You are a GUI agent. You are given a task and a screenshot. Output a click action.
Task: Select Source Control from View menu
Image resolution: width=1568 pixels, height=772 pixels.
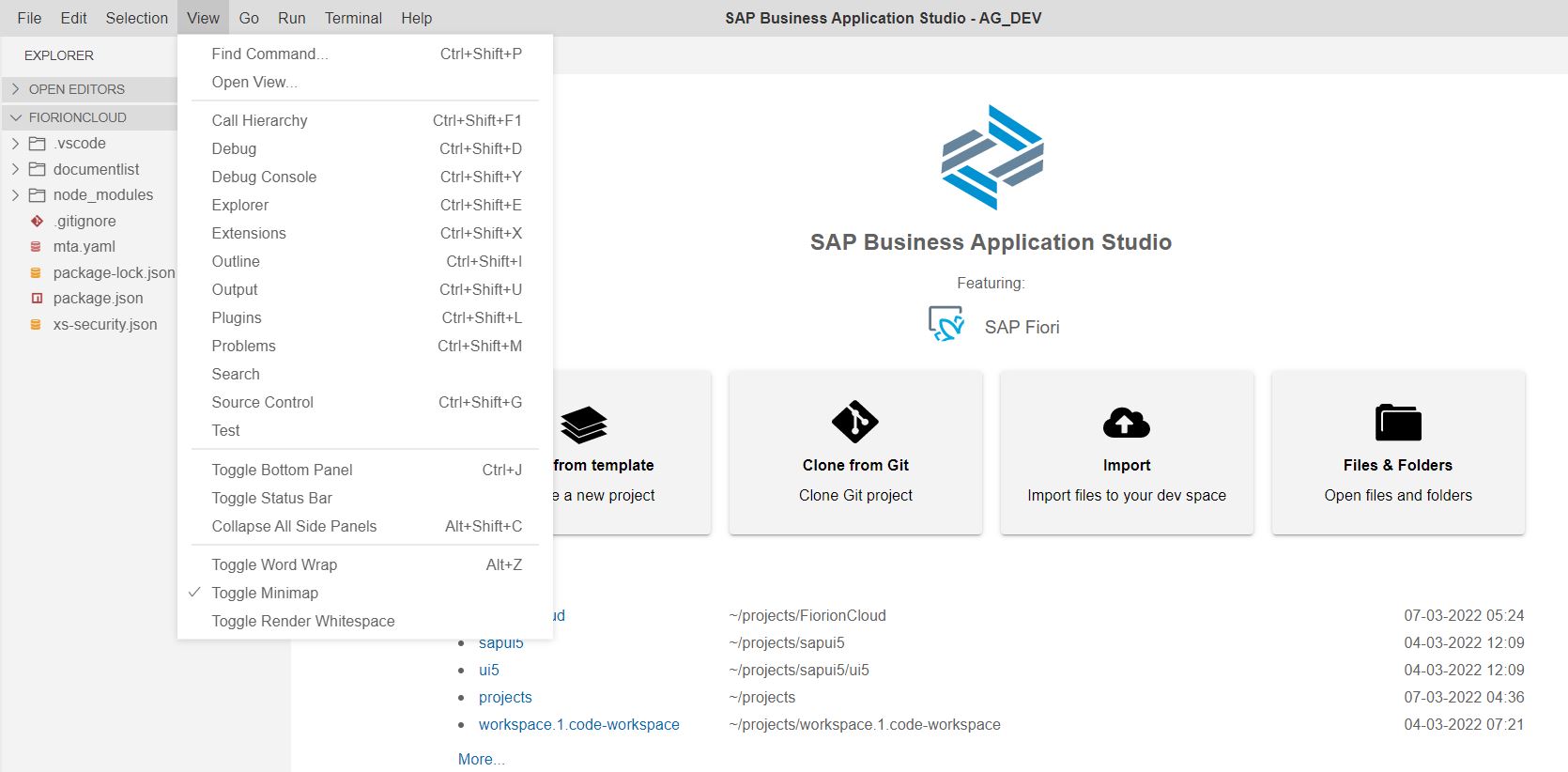point(262,402)
